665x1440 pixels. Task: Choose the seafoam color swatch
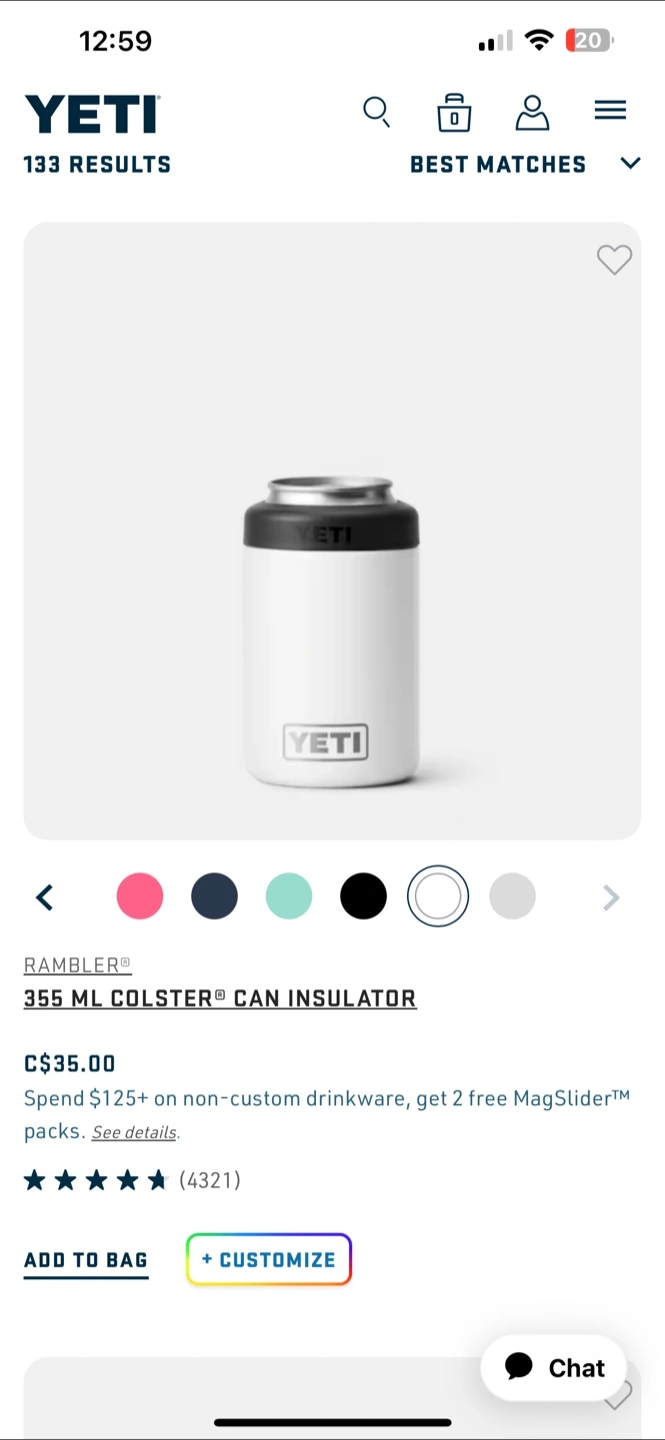pos(289,896)
